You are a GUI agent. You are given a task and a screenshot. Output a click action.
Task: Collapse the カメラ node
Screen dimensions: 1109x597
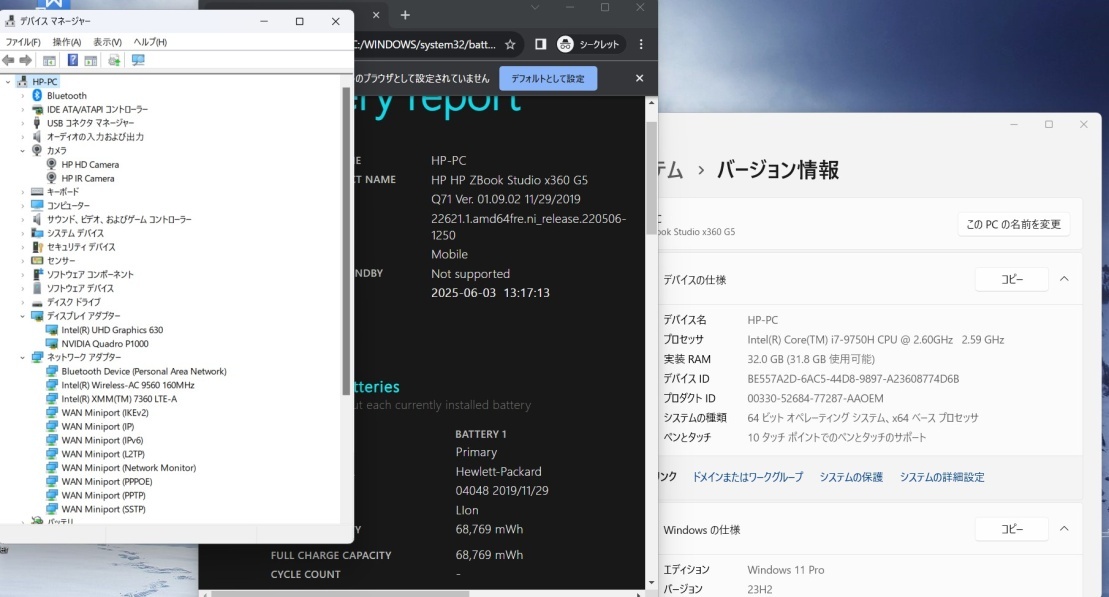(22, 151)
